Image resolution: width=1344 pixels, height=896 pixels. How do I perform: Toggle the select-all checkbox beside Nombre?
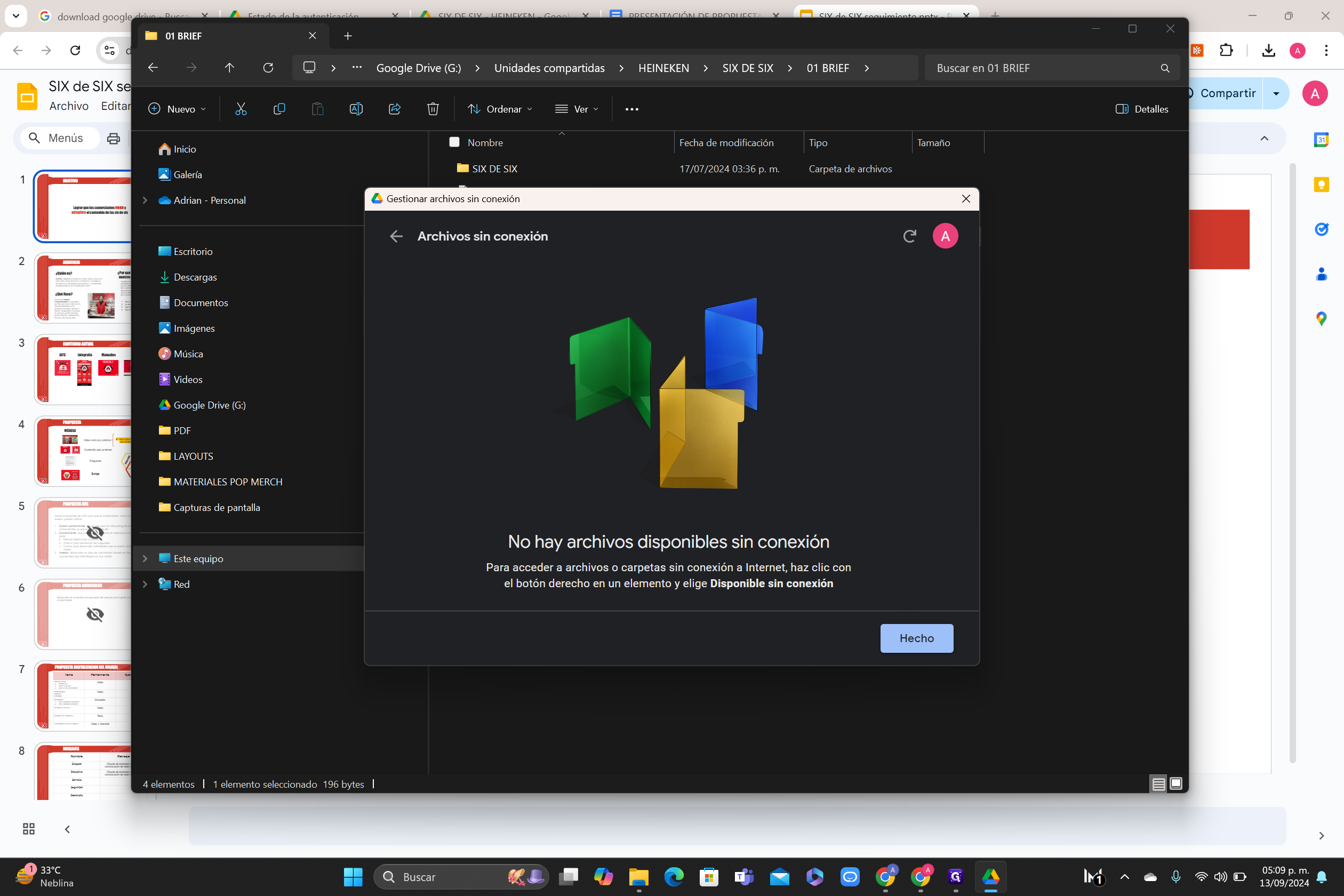(x=454, y=142)
